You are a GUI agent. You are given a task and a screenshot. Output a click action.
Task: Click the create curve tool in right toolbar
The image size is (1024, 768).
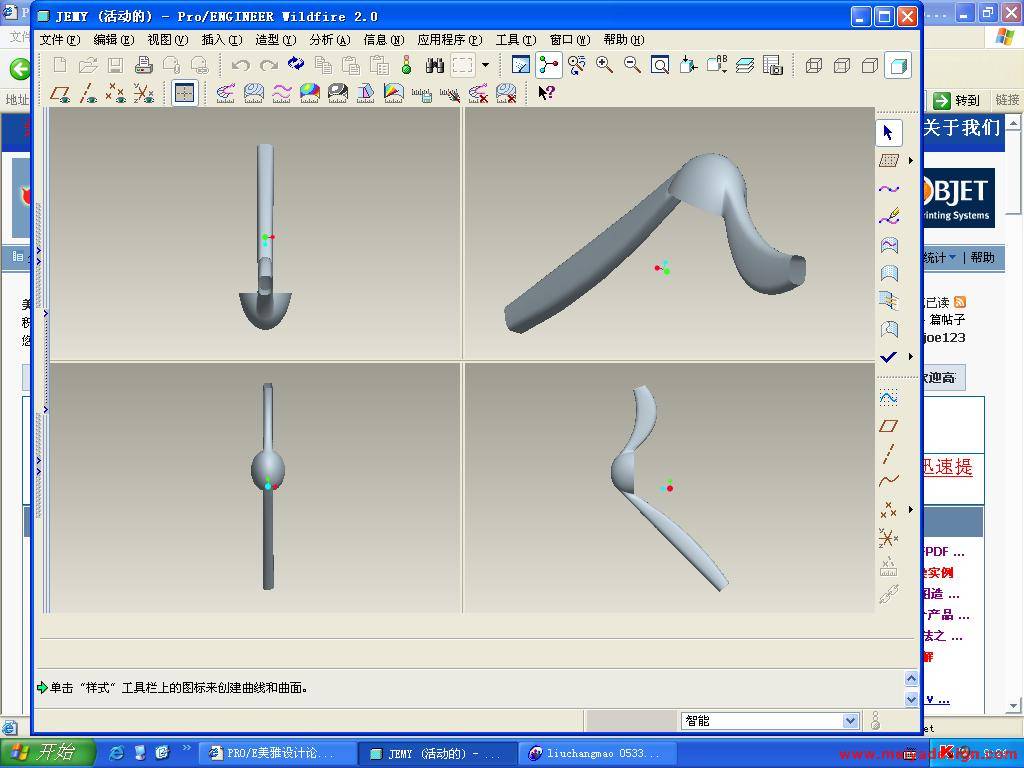point(888,189)
